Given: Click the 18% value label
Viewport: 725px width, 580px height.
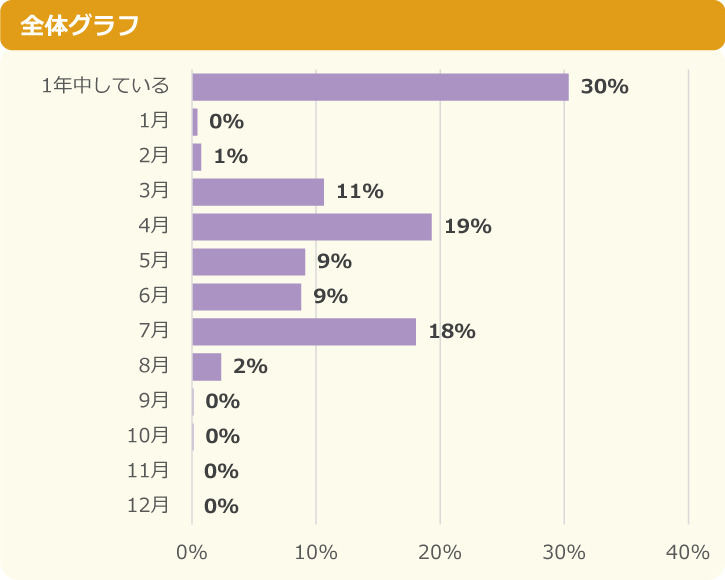Looking at the screenshot, I should pyautogui.click(x=452, y=332).
